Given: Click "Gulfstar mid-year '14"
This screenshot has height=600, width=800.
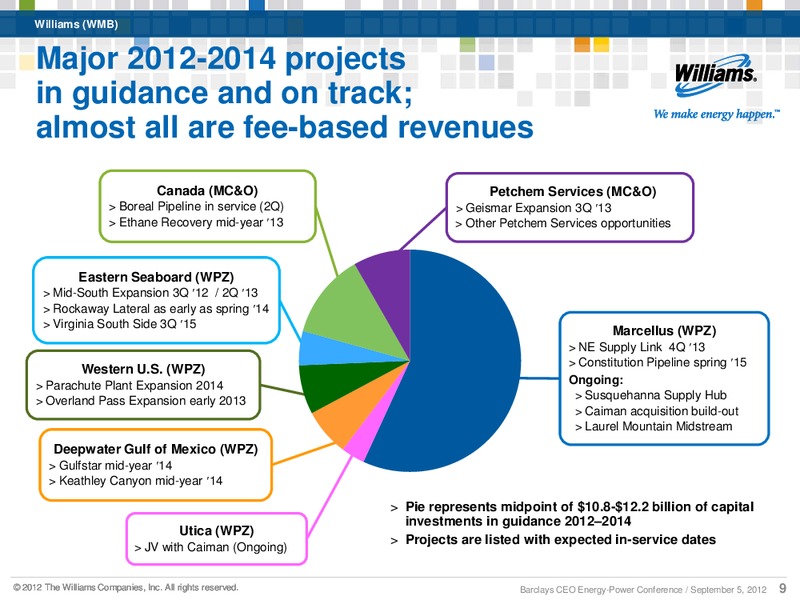Looking at the screenshot, I should coord(115,465).
